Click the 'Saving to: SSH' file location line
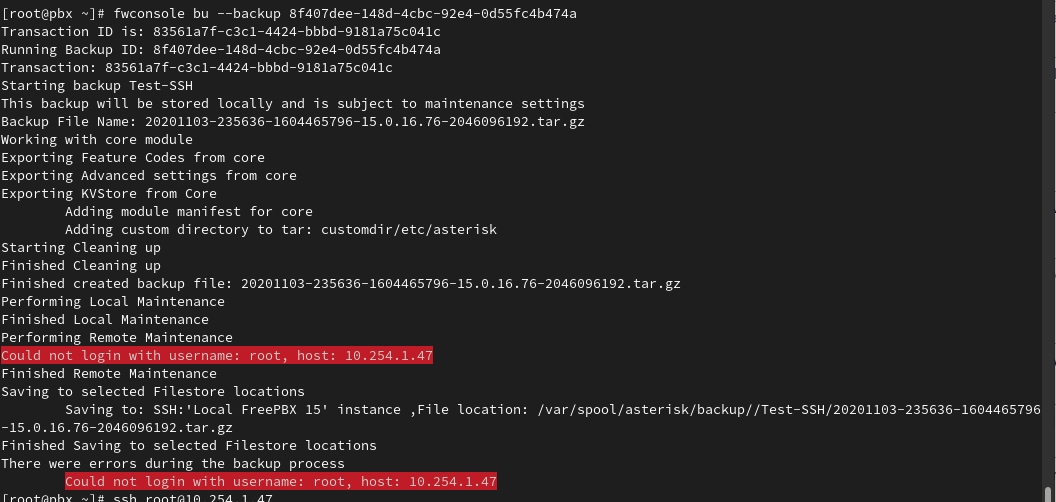Screen dimensions: 1056x502 [x=552, y=409]
